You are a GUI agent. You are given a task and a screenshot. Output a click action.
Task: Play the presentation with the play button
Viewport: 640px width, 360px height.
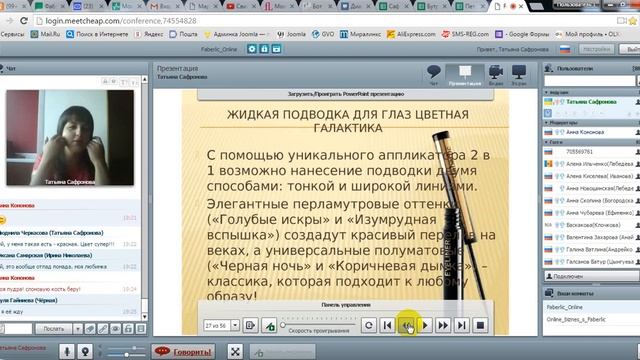[424, 325]
